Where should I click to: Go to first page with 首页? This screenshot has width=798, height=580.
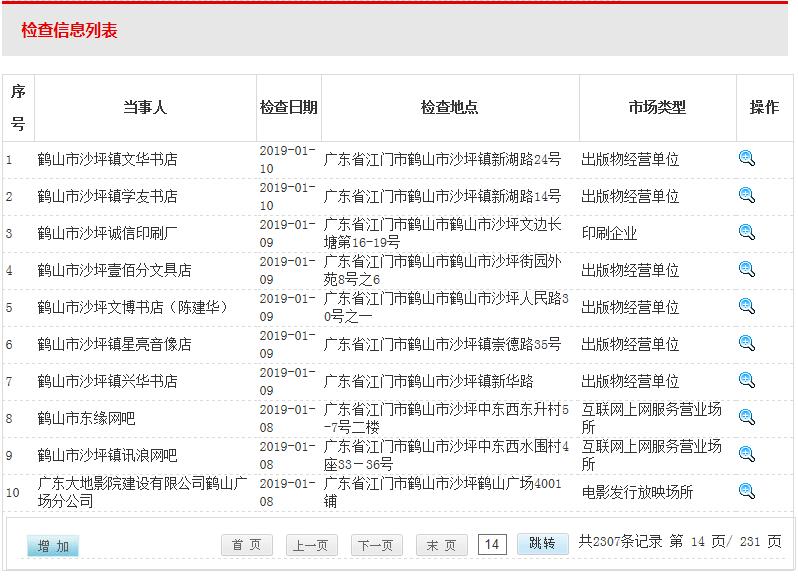(246, 545)
